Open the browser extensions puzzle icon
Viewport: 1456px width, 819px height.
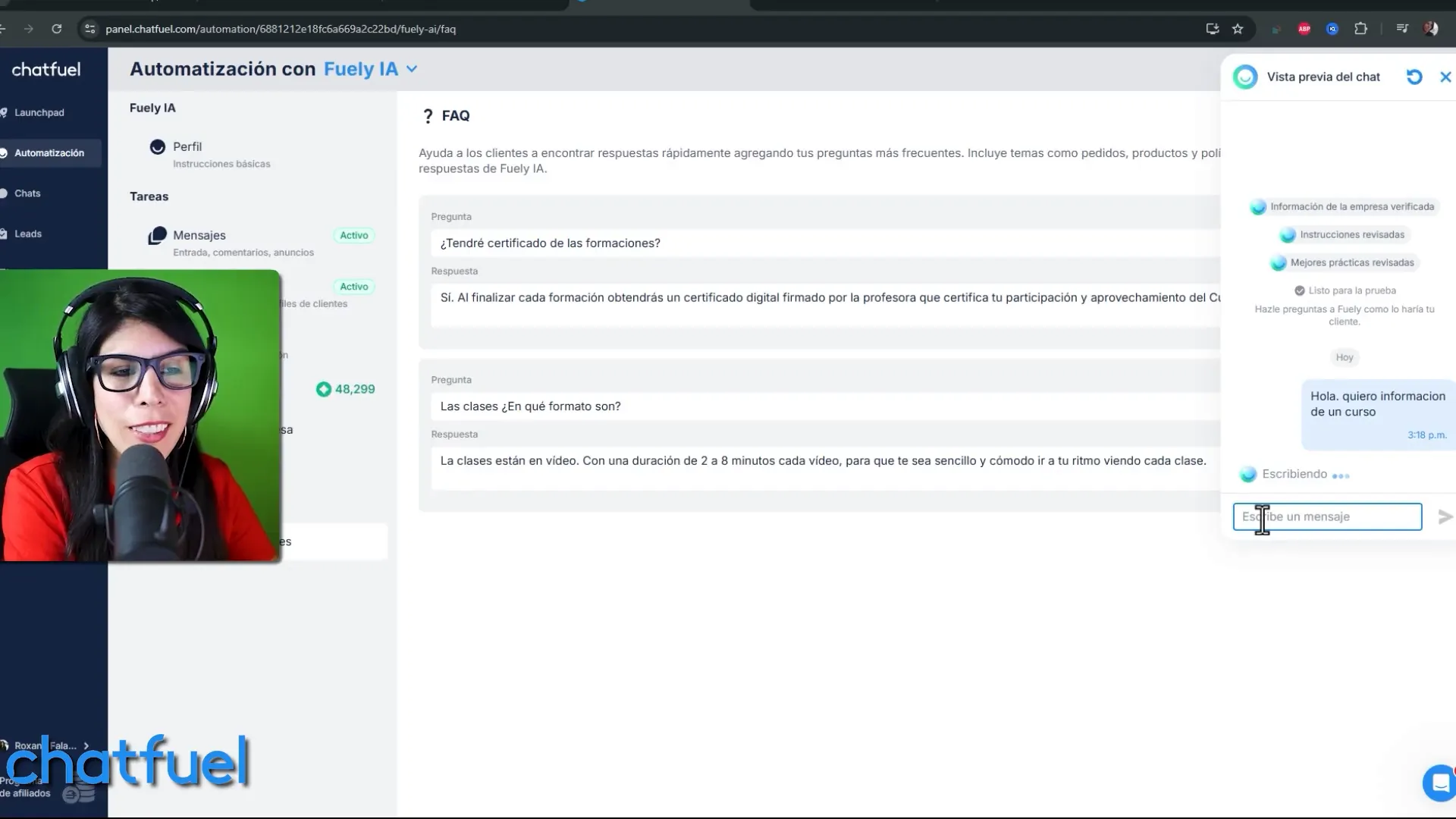click(x=1360, y=29)
